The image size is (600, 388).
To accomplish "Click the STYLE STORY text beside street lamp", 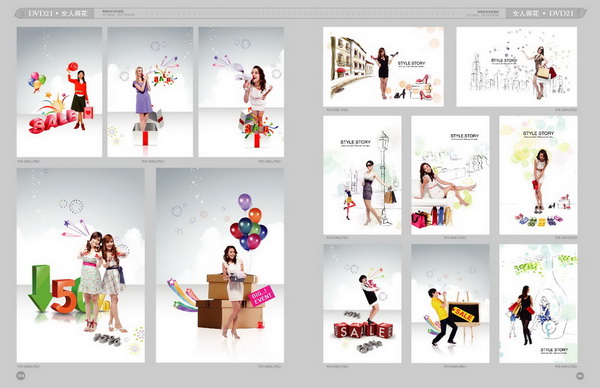I will 355,142.
